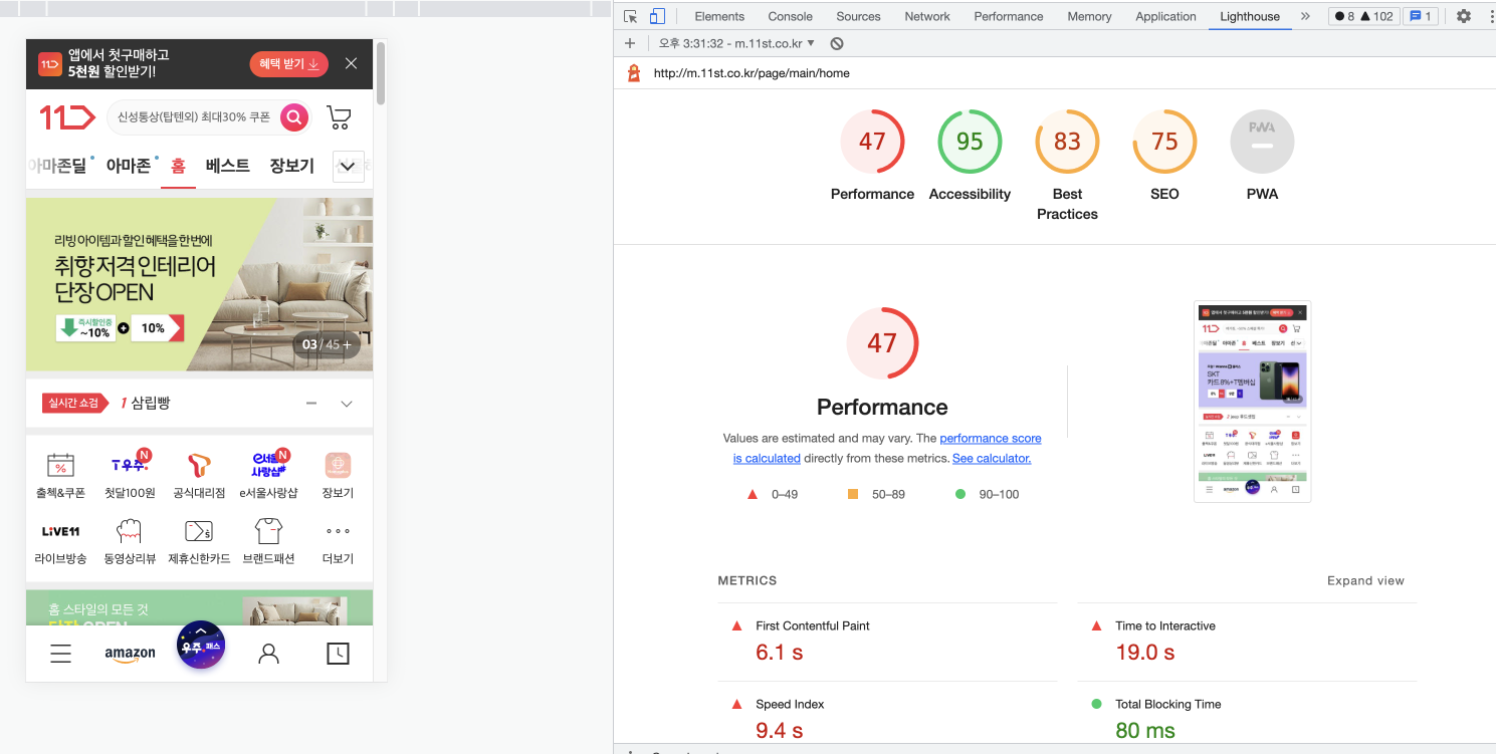Click the 삼립빵 trending search term
Screen dimensions: 1496x754
(x=150, y=403)
